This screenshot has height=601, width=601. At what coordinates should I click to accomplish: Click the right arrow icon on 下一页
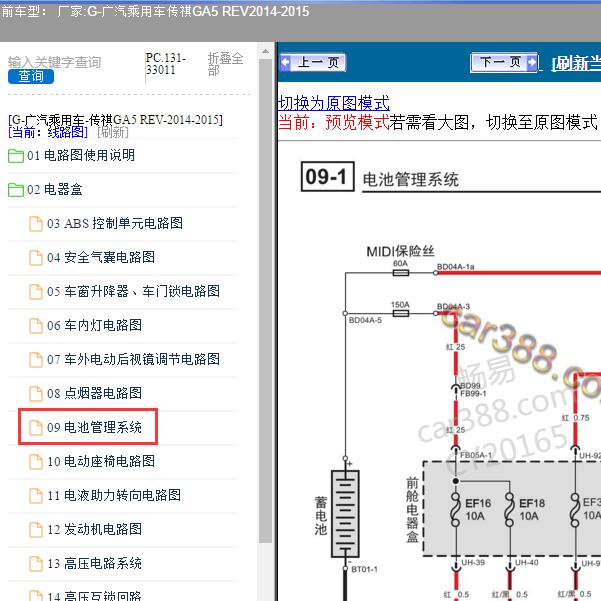pyautogui.click(x=532, y=62)
